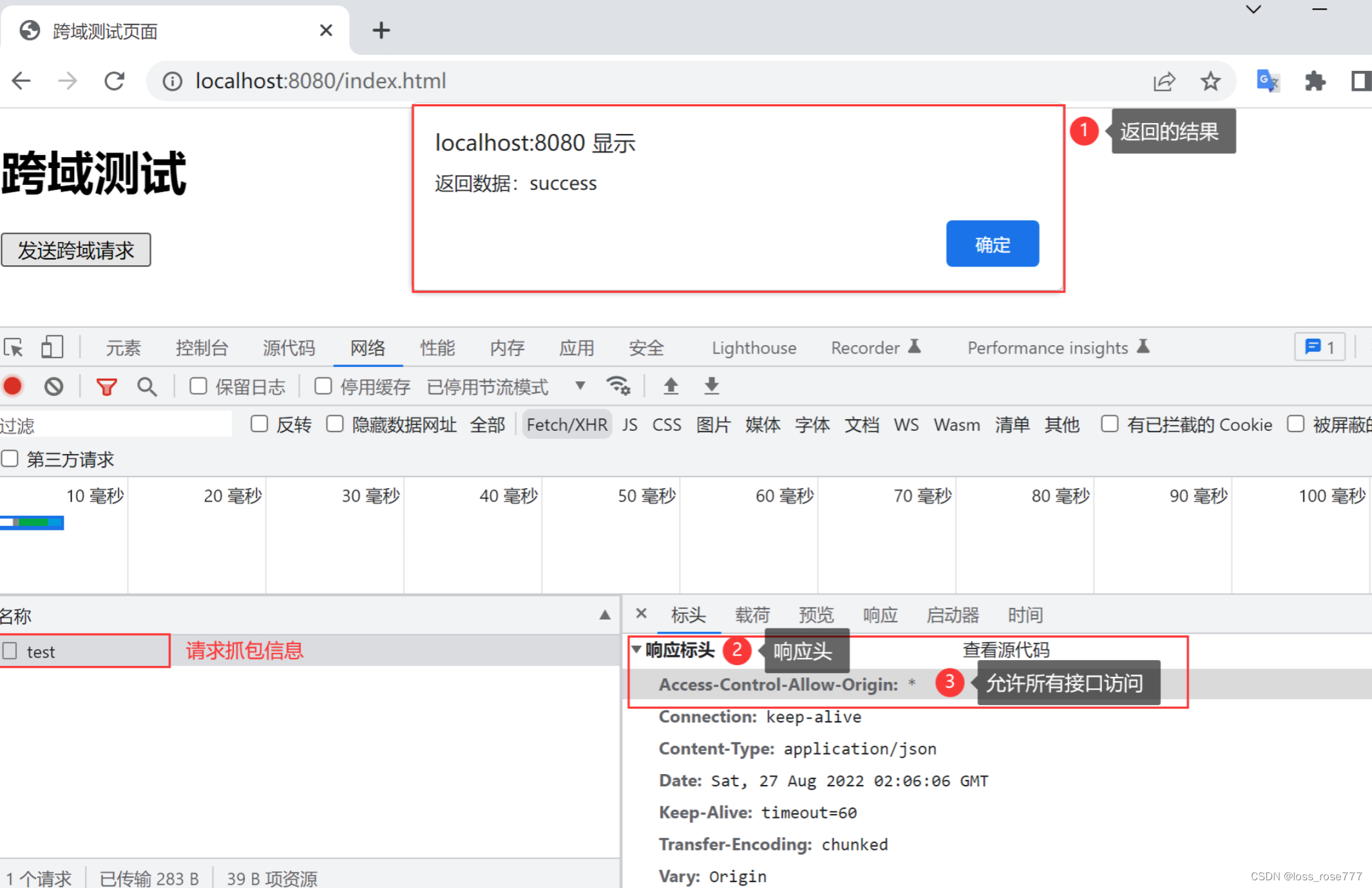The width and height of the screenshot is (1372, 888).
Task: Show the 启动器 tab of request
Action: pos(953,615)
